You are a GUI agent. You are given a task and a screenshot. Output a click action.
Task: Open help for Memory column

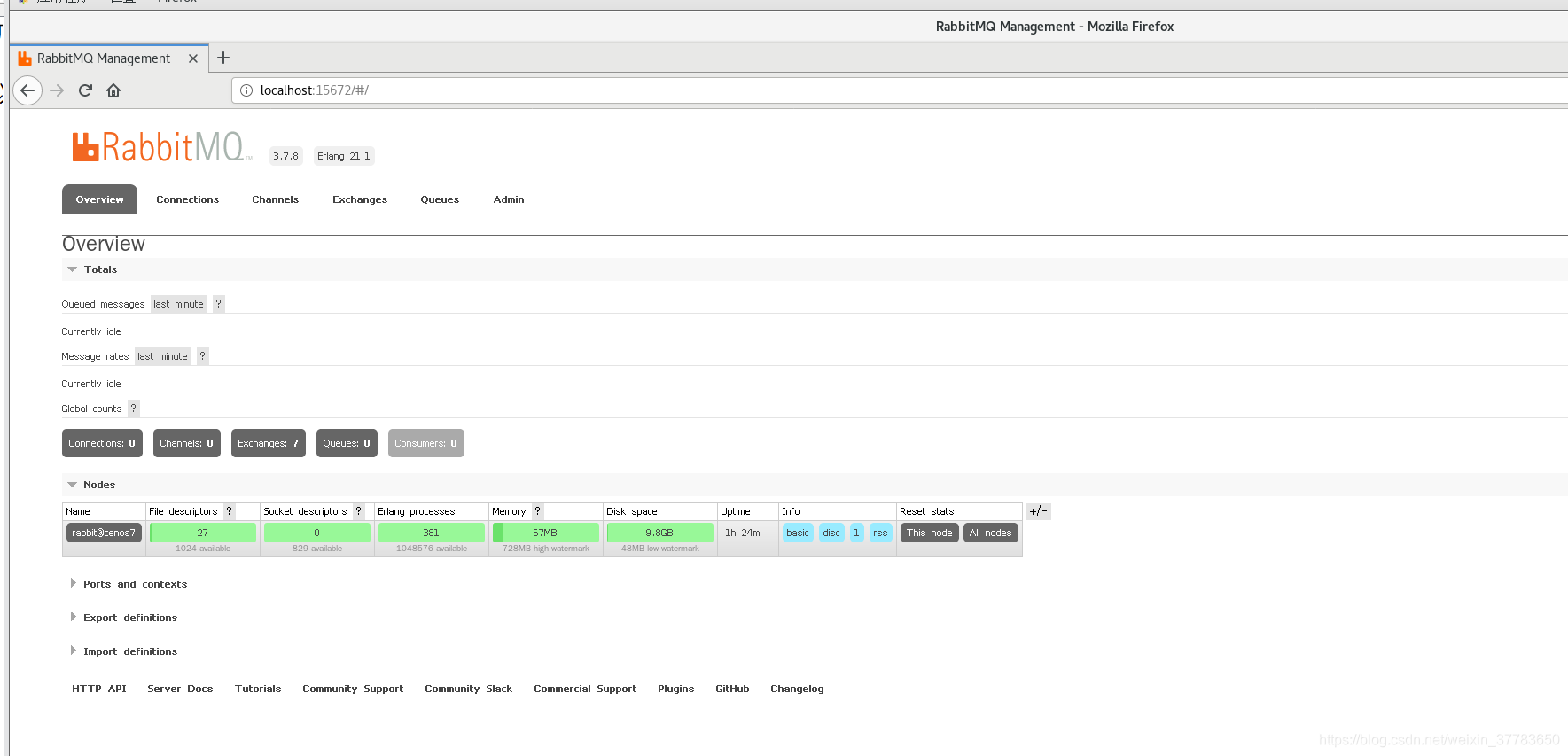click(538, 511)
